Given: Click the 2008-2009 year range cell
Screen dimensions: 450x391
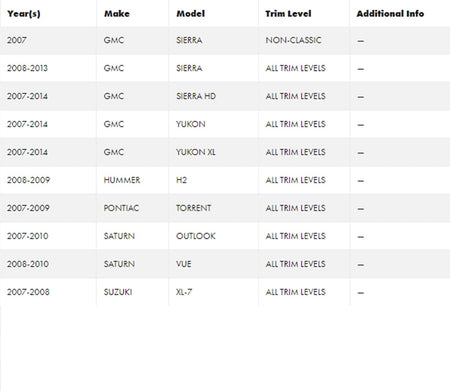Looking at the screenshot, I should click(28, 180).
